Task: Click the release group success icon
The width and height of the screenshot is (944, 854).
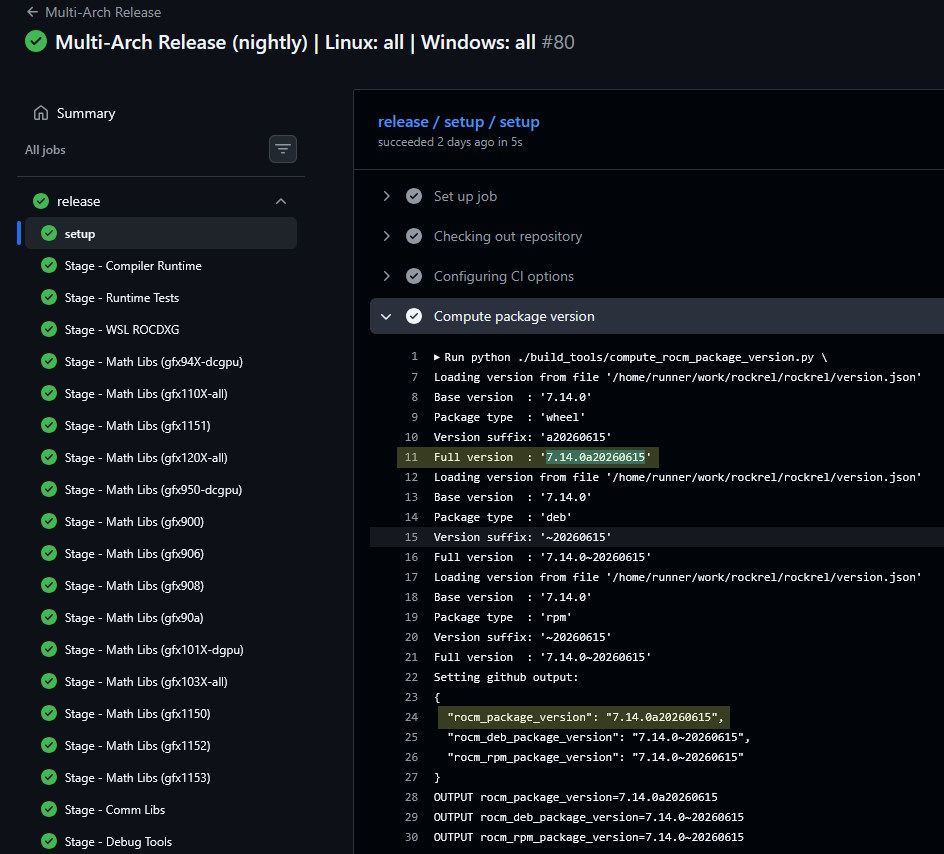Action: 41,201
